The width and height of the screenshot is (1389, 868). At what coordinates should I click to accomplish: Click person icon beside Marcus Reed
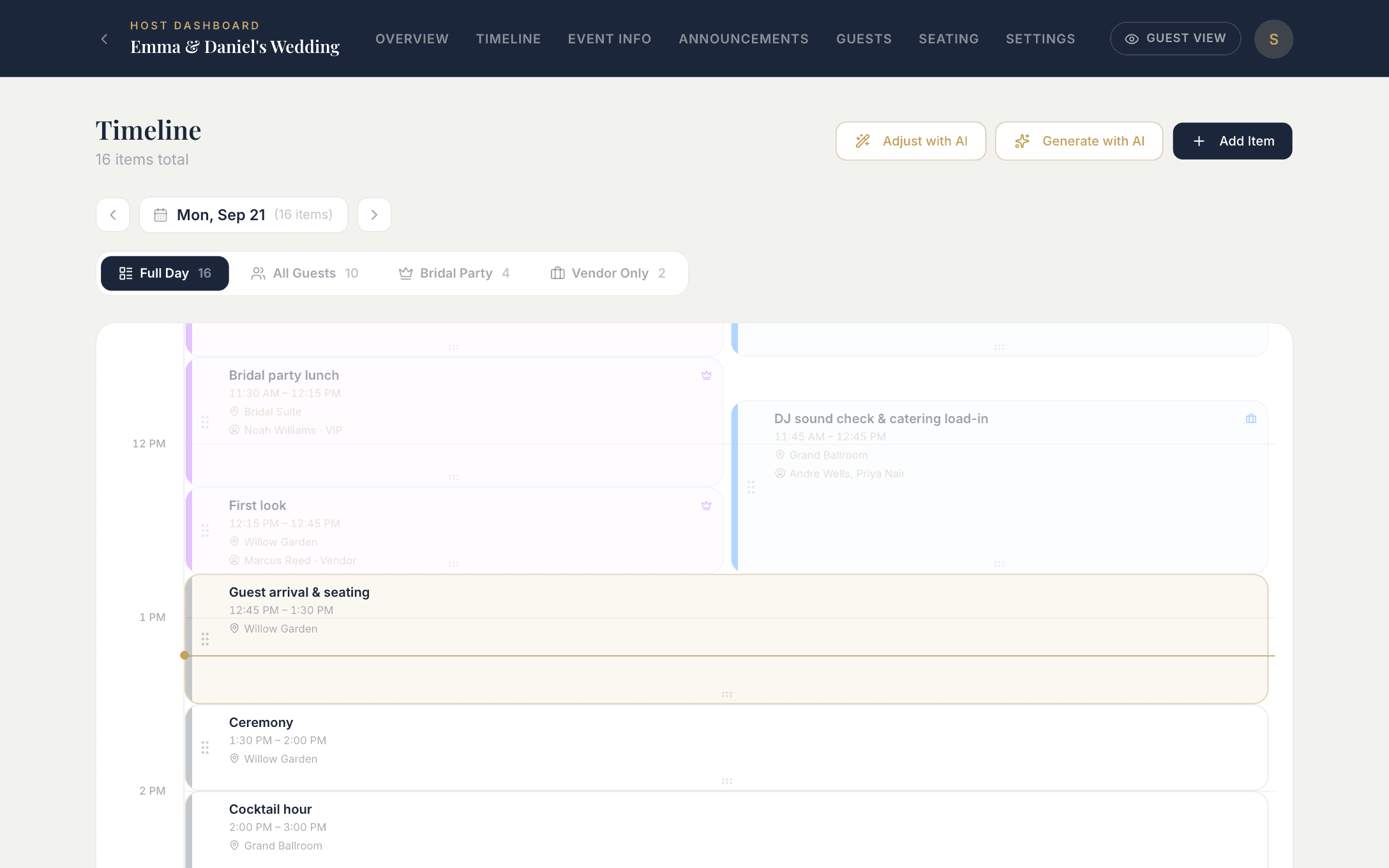click(x=234, y=560)
